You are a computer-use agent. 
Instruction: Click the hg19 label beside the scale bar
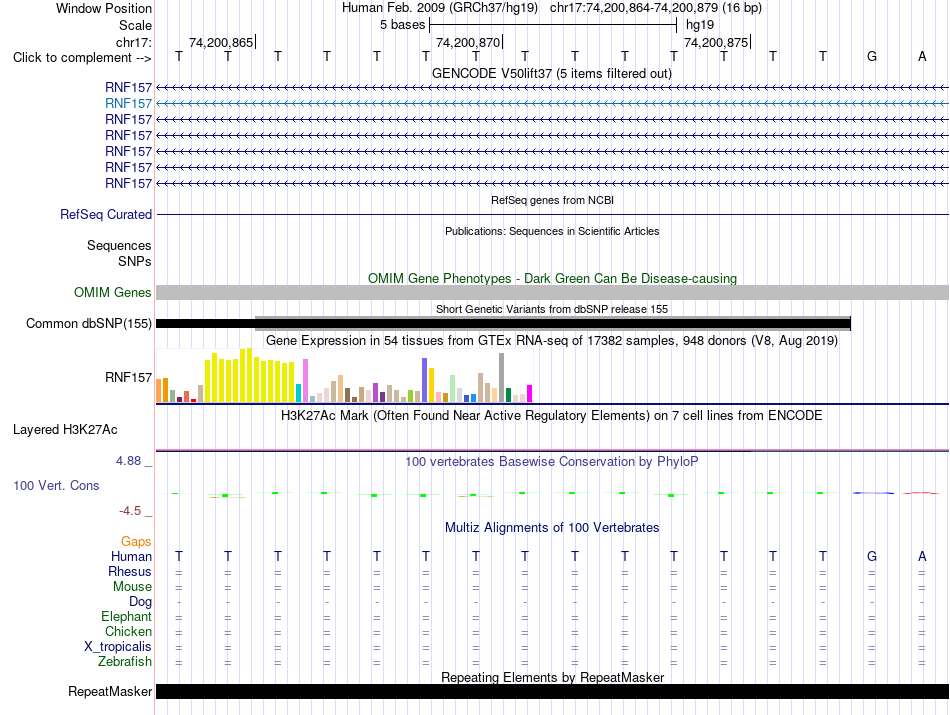pyautogui.click(x=700, y=25)
